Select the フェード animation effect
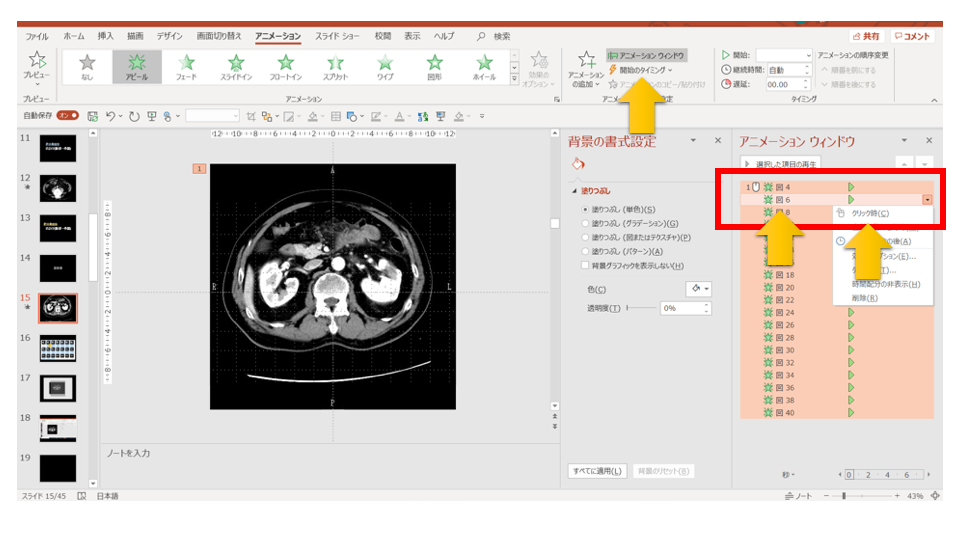 pos(186,66)
